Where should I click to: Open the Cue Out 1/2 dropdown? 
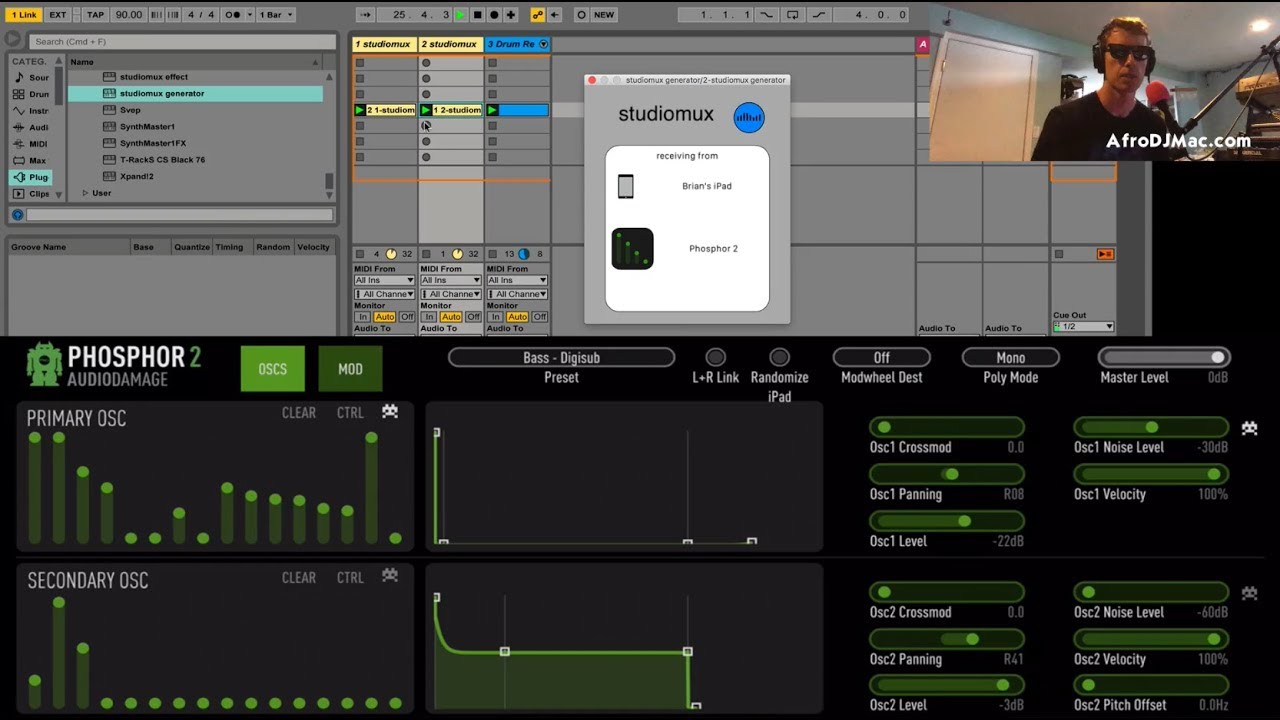1083,327
